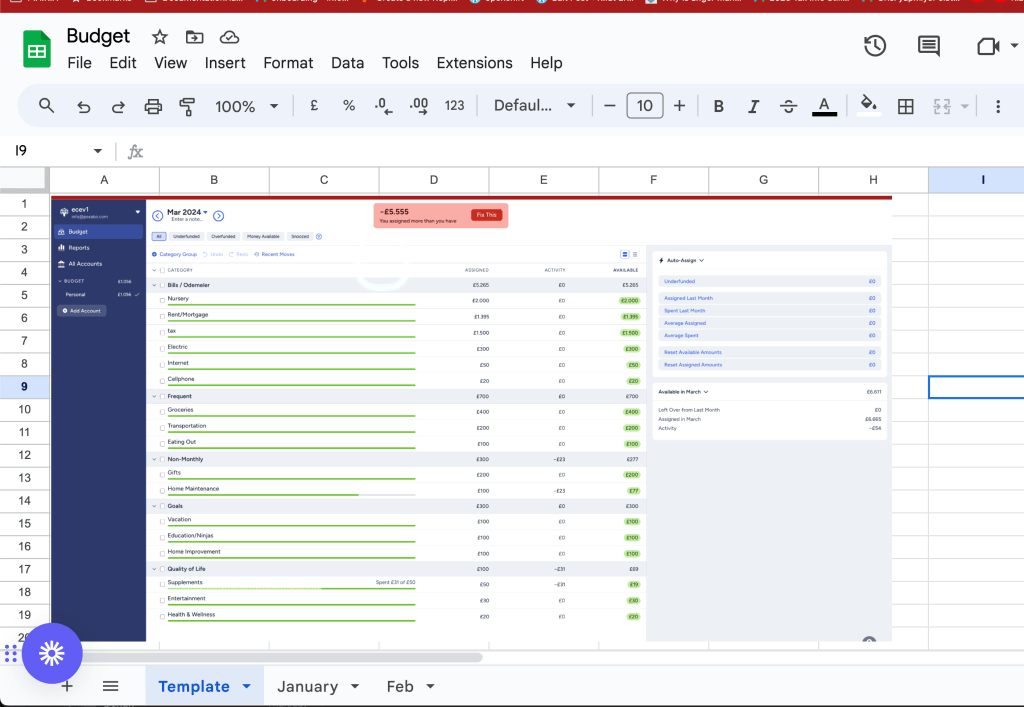
Task: Open the comments panel icon
Action: coord(929,46)
